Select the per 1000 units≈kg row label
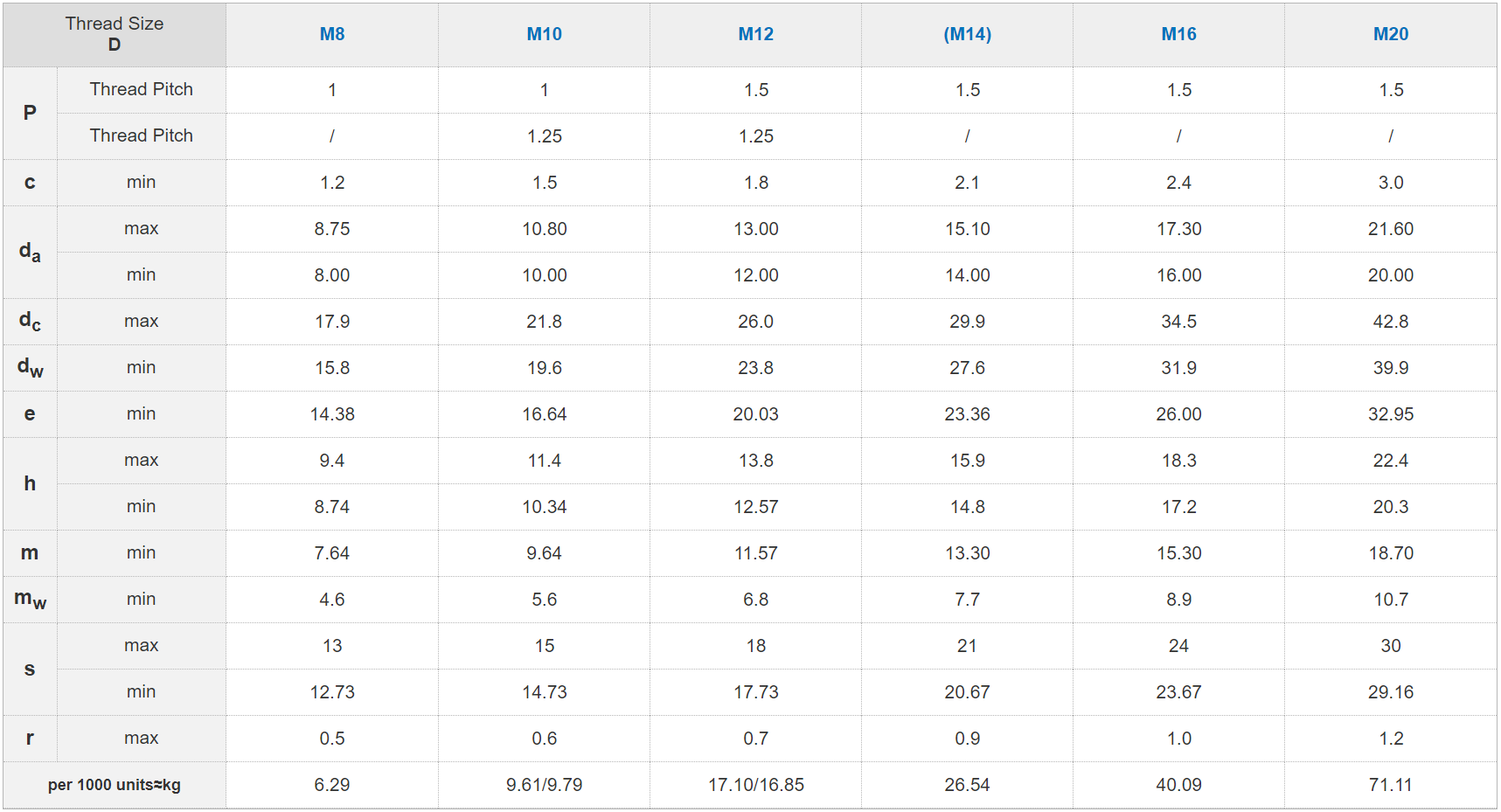The width and height of the screenshot is (1501, 812). (x=115, y=785)
